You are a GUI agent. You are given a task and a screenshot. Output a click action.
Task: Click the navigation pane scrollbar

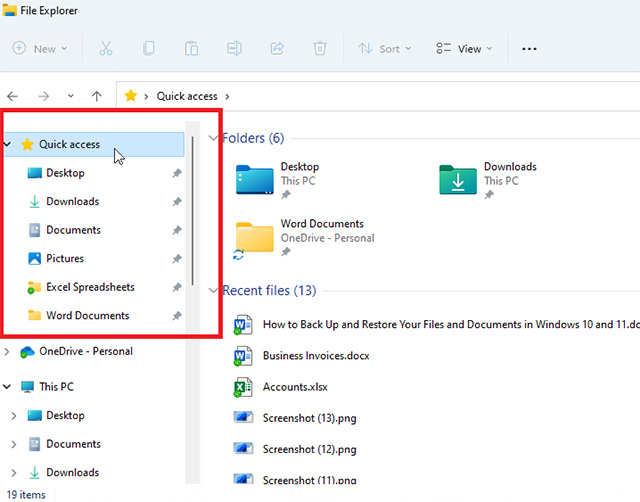pos(192,210)
